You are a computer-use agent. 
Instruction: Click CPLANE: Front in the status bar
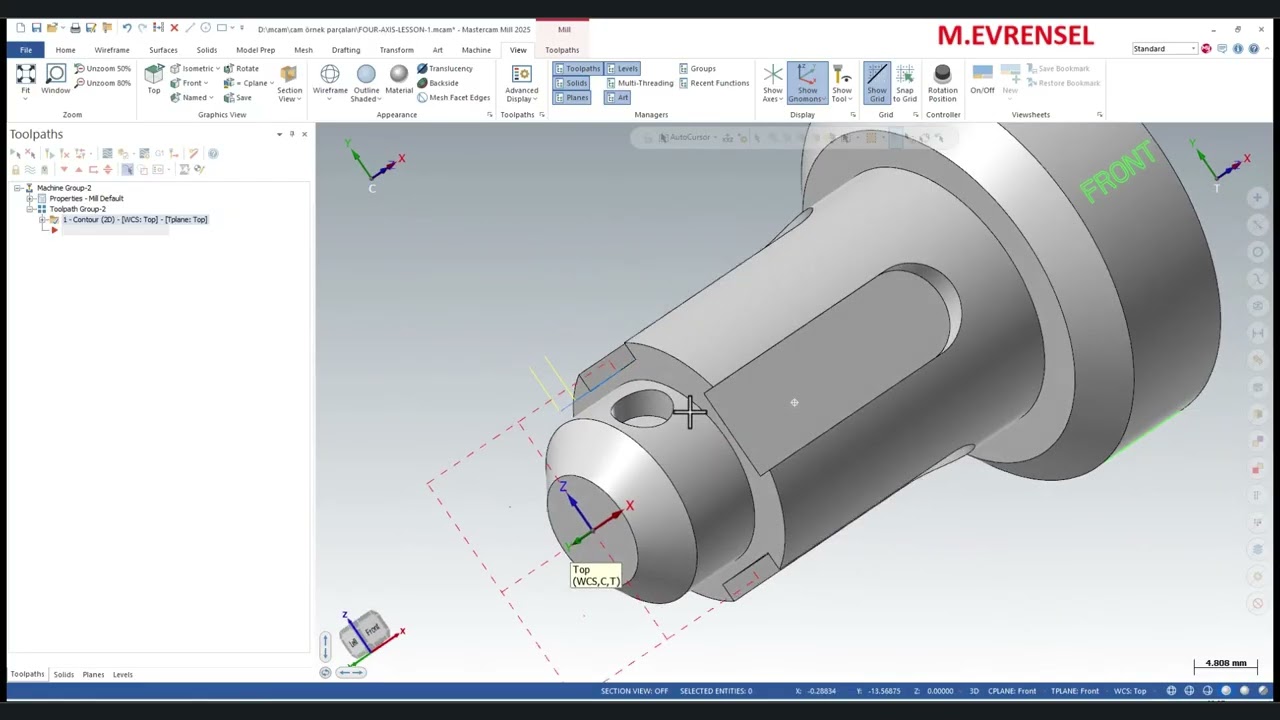click(1012, 691)
